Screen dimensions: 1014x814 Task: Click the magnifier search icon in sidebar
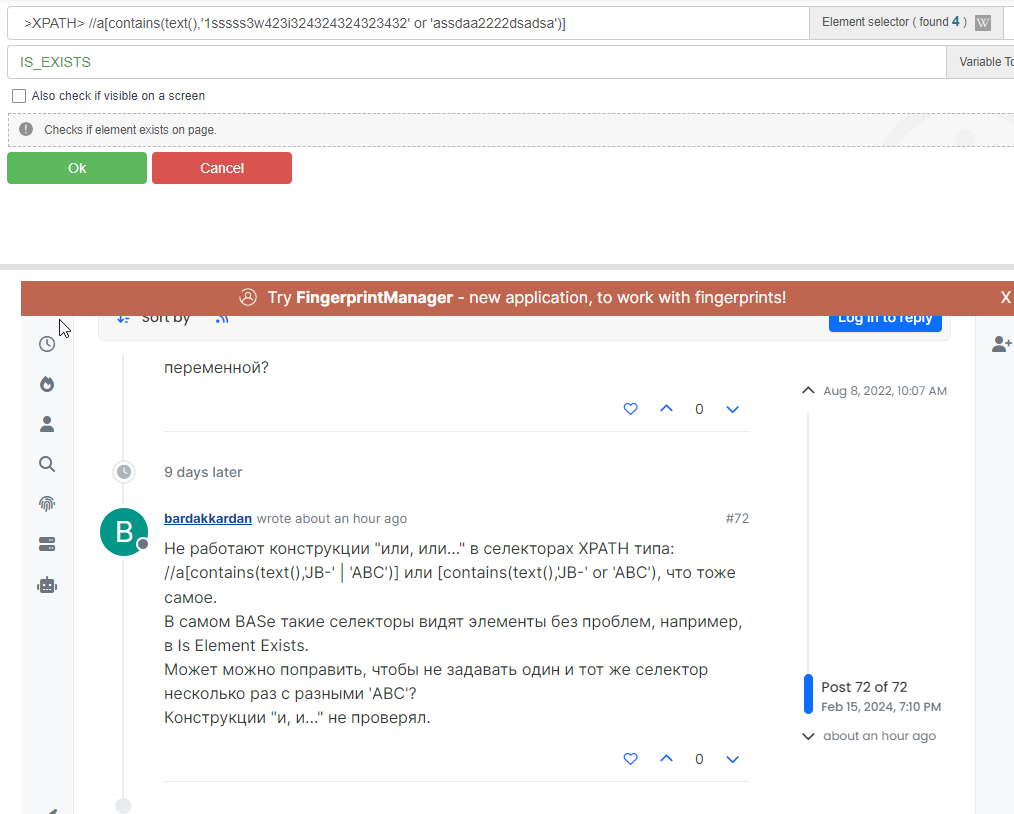47,464
